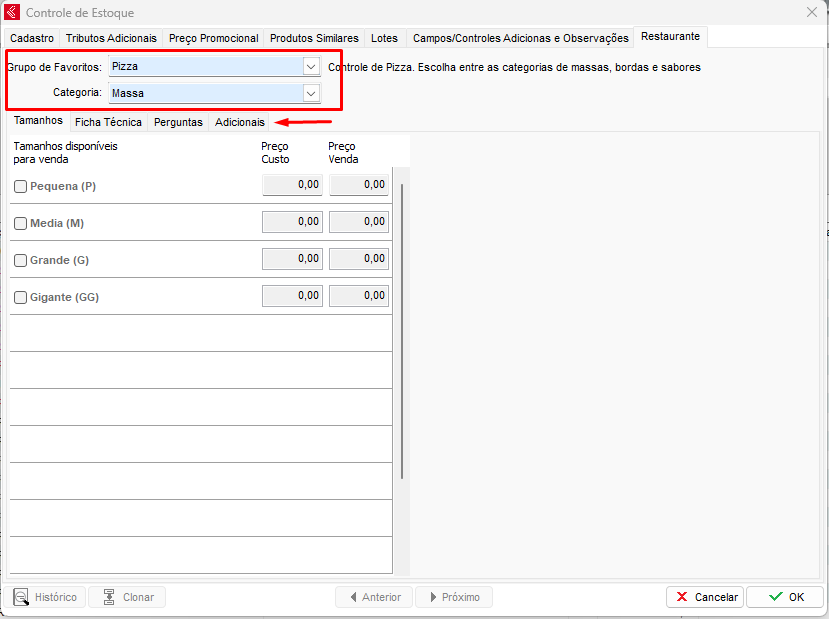Click the red X Cancelar icon
This screenshot has width=829, height=619.
click(682, 597)
